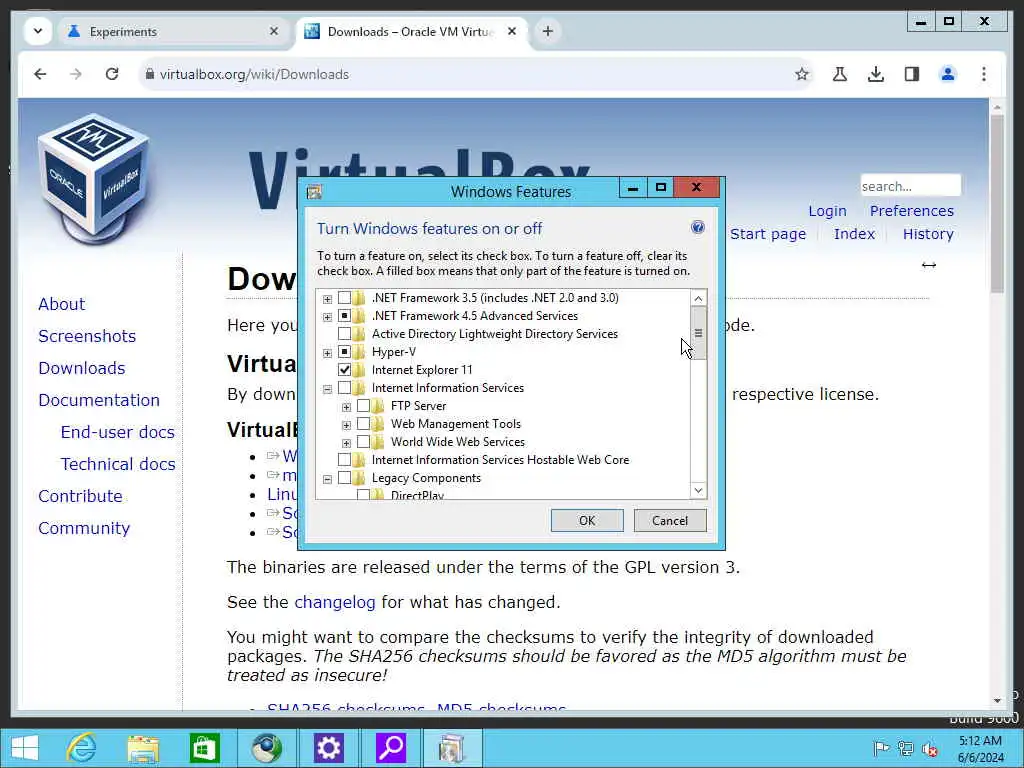Toggle .NET Framework 4.5 Advanced Services checkbox
Image resolution: width=1024 pixels, height=768 pixels.
click(344, 316)
